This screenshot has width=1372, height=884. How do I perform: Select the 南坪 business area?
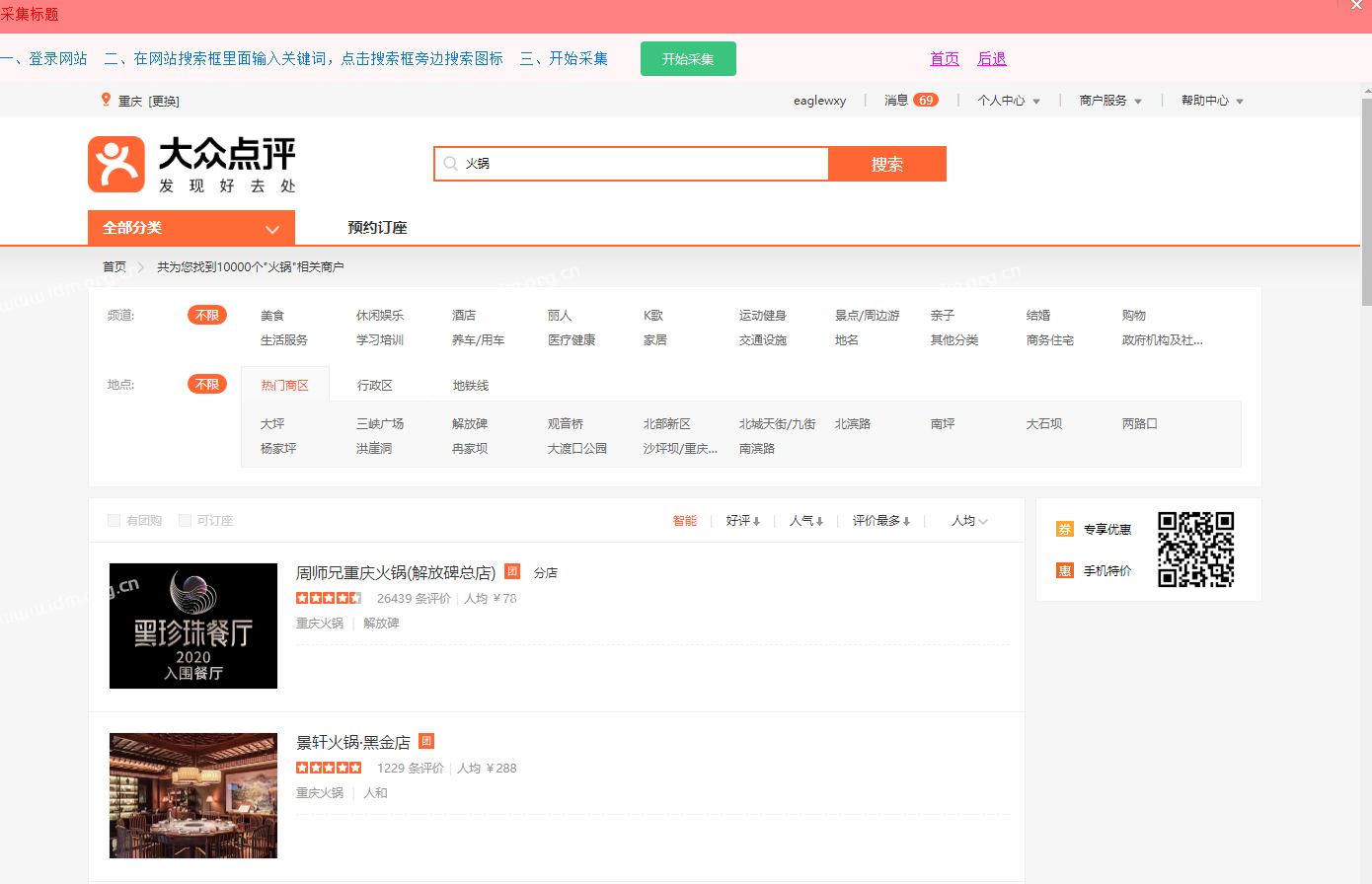point(943,424)
